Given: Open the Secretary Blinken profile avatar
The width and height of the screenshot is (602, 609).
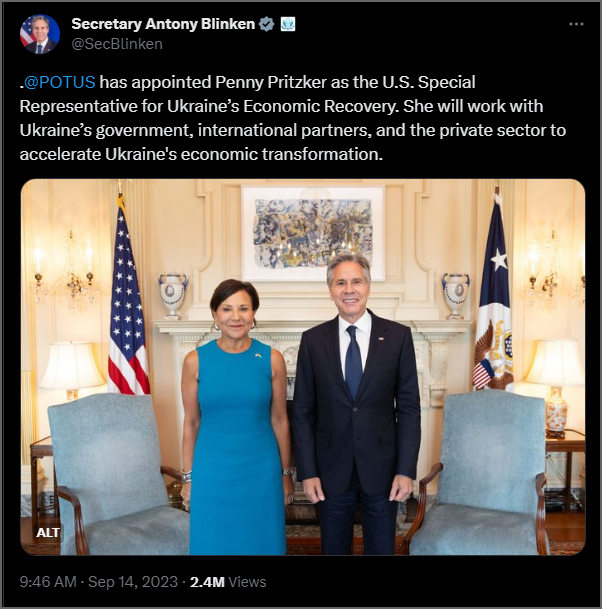Looking at the screenshot, I should point(40,34).
